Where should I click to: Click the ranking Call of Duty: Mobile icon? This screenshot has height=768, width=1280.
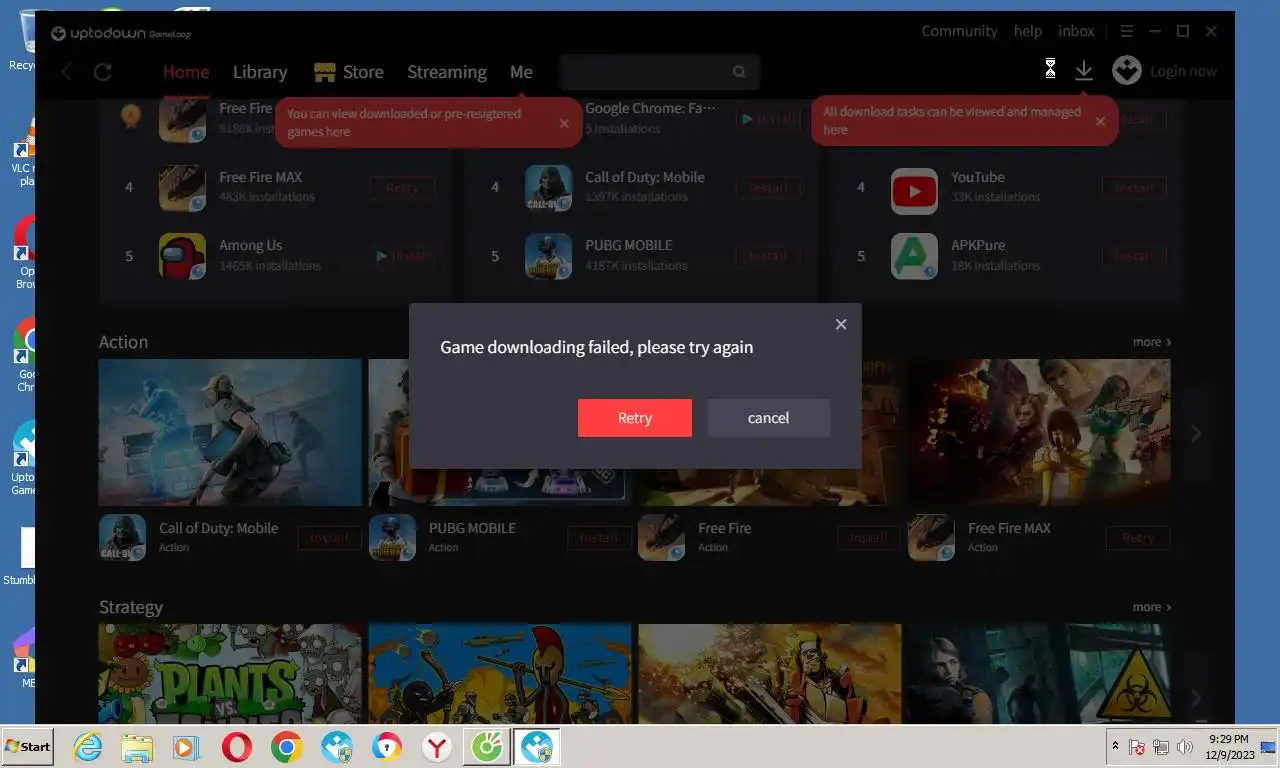(x=548, y=187)
